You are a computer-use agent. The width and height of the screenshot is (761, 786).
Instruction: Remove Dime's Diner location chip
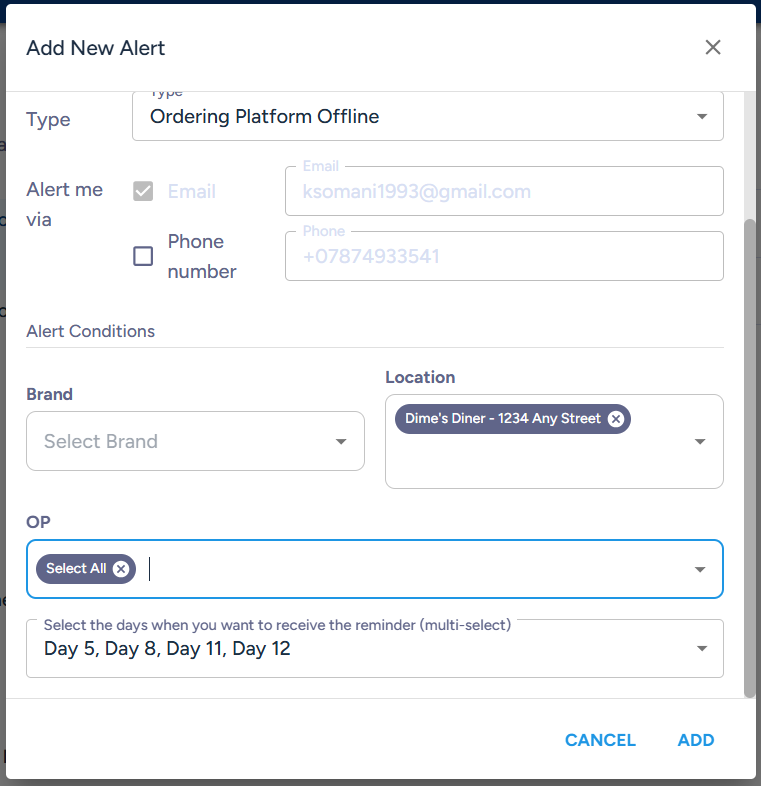616,419
